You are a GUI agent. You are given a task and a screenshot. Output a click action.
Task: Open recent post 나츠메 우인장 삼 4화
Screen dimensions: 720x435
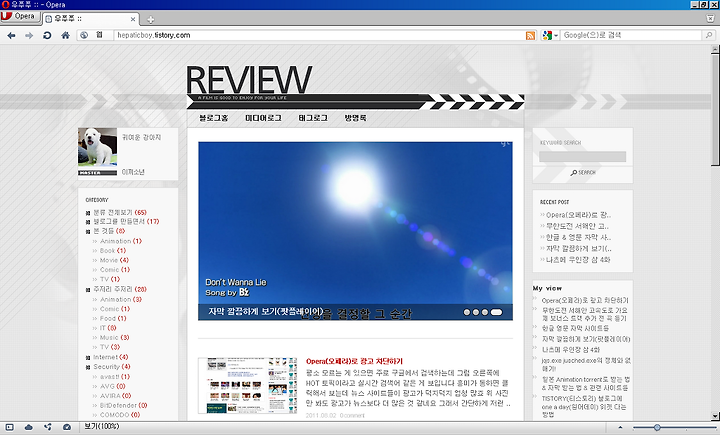pyautogui.click(x=578, y=260)
